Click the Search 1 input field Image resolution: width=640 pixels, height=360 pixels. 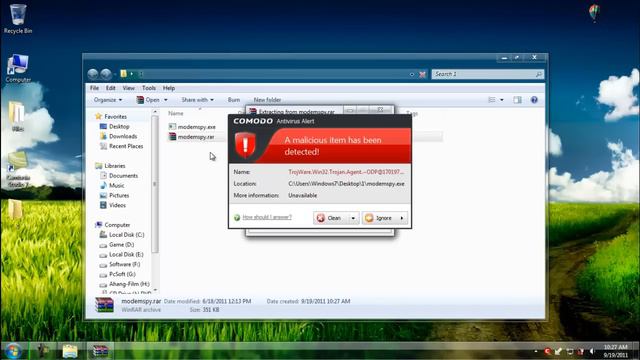tap(488, 74)
